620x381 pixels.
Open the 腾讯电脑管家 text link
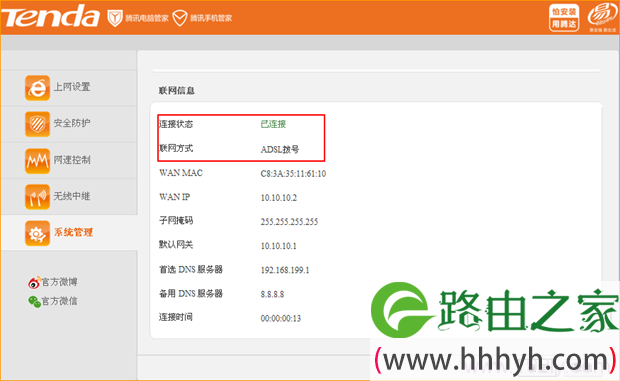147,18
